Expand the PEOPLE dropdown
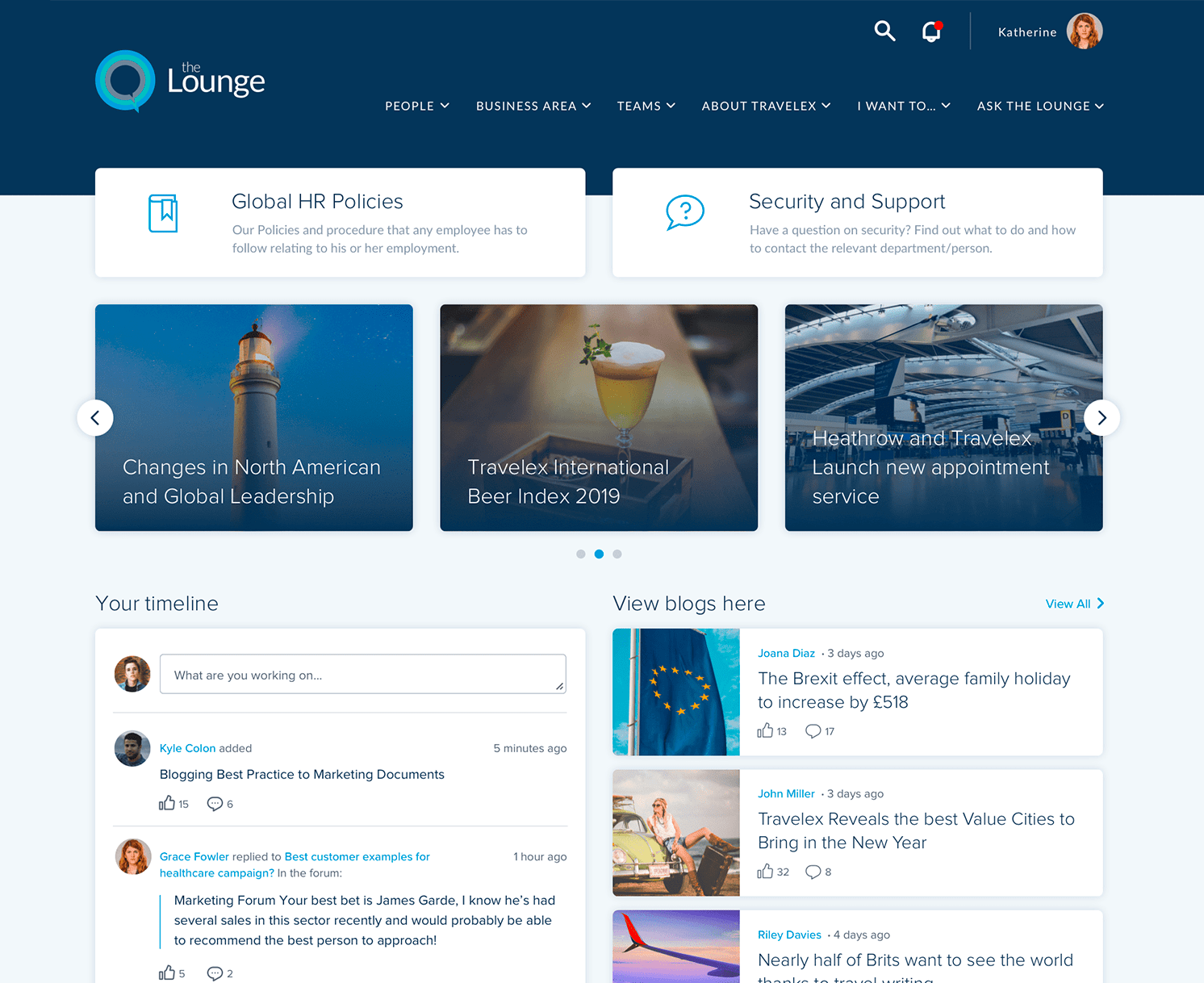Image resolution: width=1204 pixels, height=983 pixels. coord(417,106)
